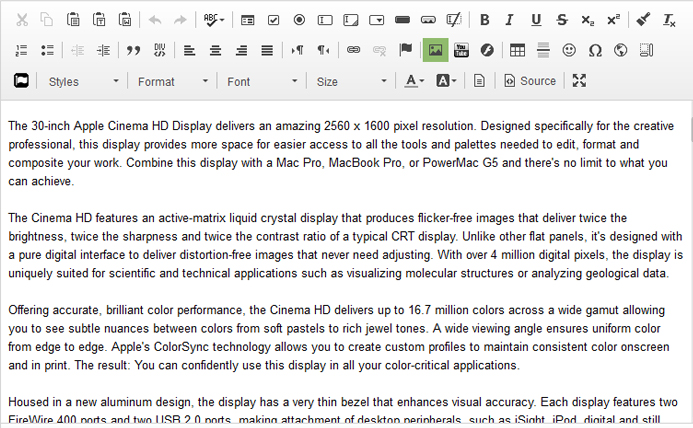Insert a Selection Field dropdown element
This screenshot has height=428, width=693.
pos(377,20)
